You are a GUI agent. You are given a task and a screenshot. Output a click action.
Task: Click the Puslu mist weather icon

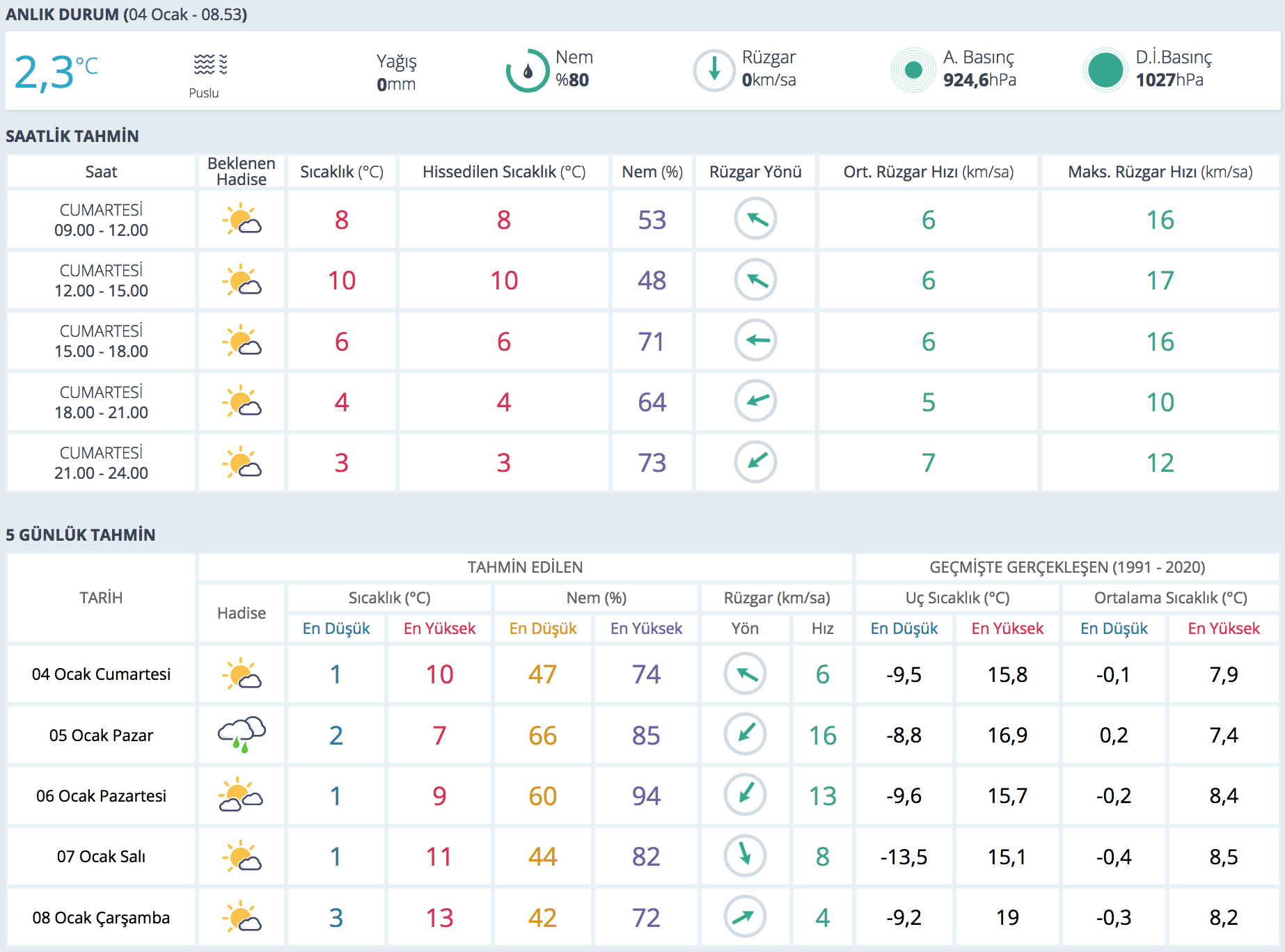coord(210,65)
